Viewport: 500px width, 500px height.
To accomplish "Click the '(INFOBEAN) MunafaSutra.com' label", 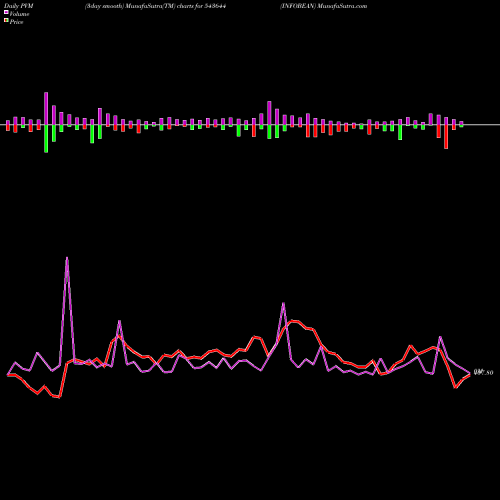I will [x=323, y=6].
